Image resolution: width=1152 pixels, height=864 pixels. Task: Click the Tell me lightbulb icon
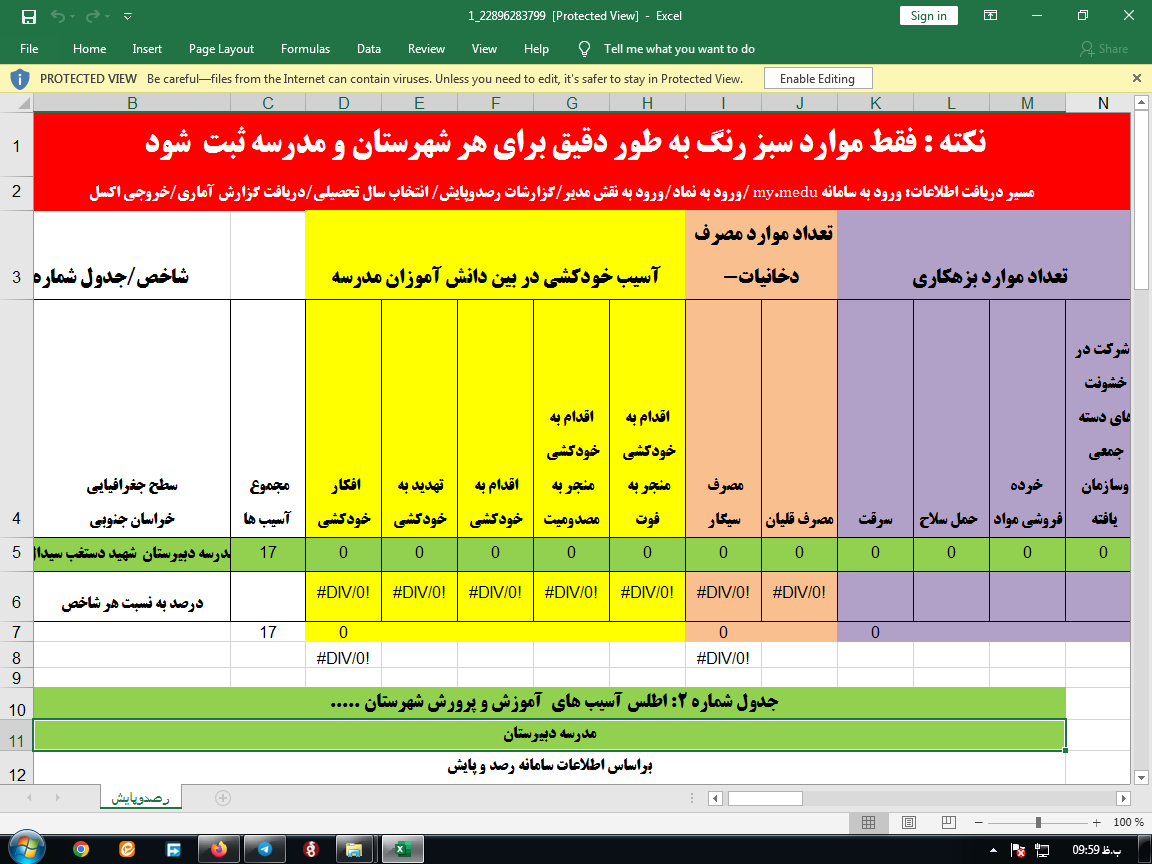click(x=585, y=49)
